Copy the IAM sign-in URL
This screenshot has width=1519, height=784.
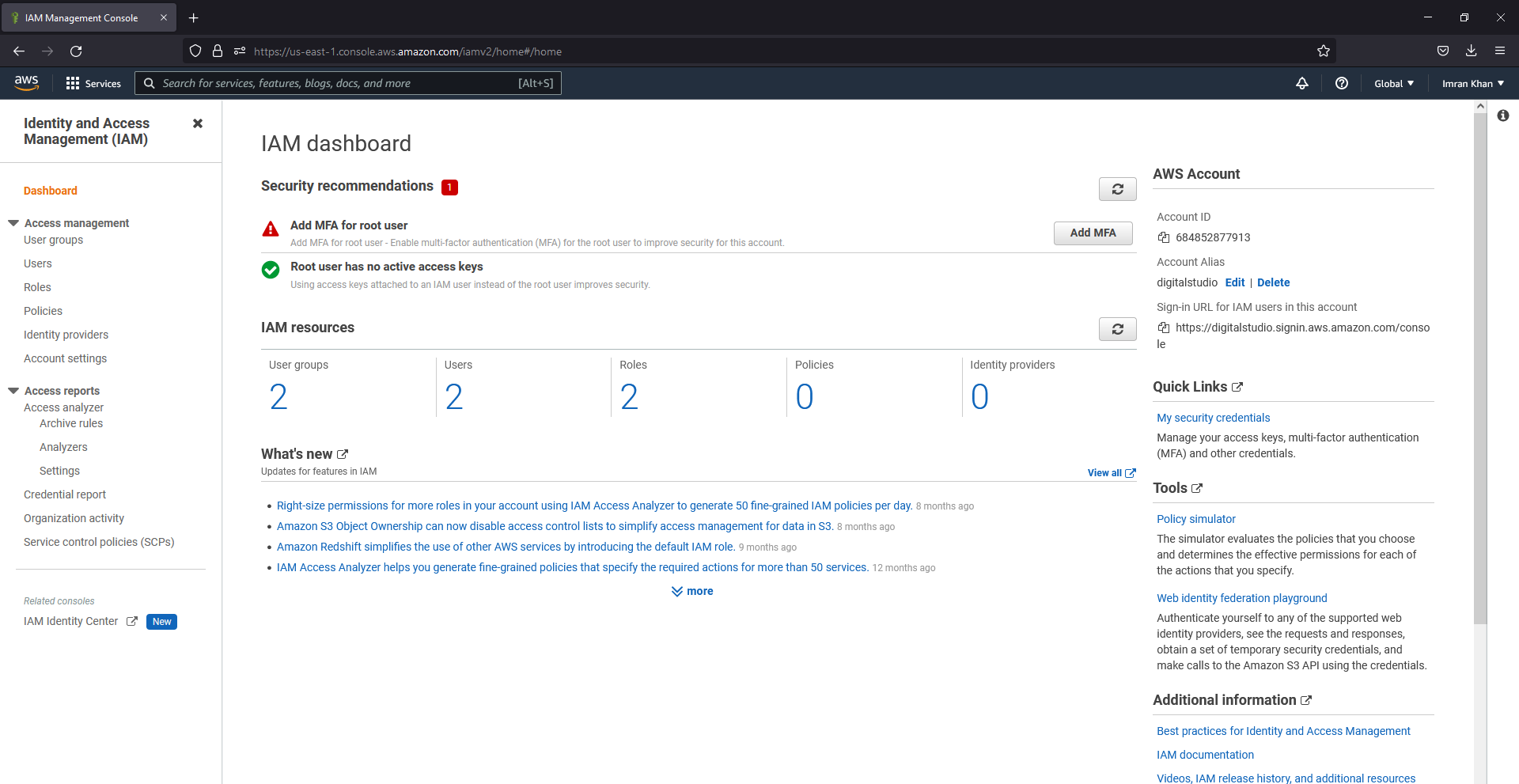pos(1163,328)
